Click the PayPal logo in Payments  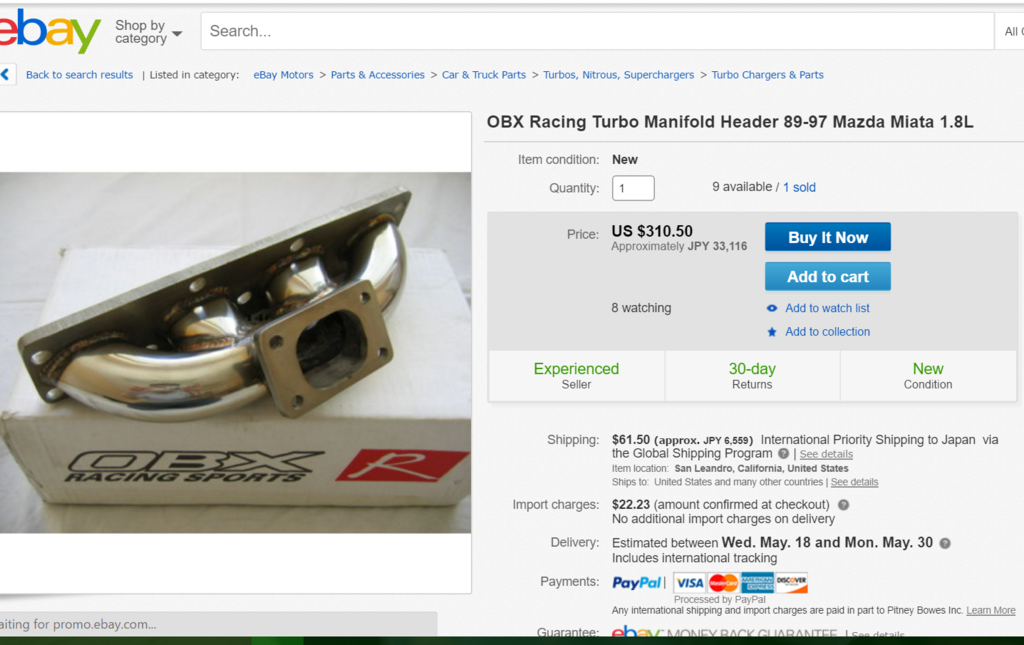[x=636, y=582]
